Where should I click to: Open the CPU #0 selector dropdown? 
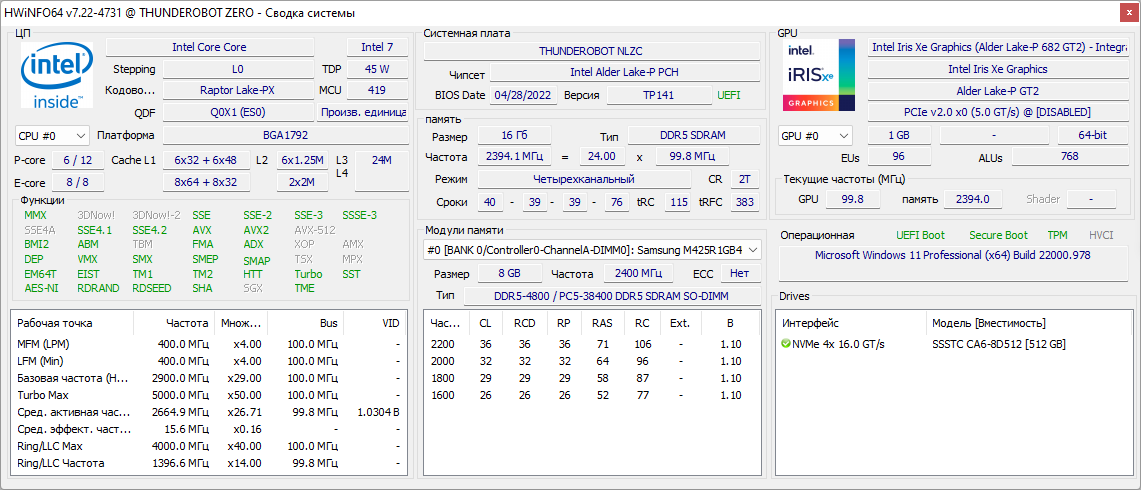tap(53, 135)
